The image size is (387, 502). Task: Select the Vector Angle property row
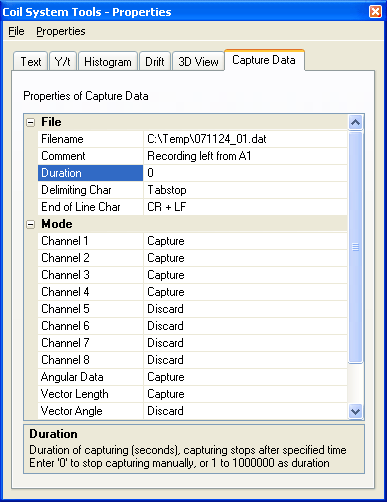pos(192,411)
